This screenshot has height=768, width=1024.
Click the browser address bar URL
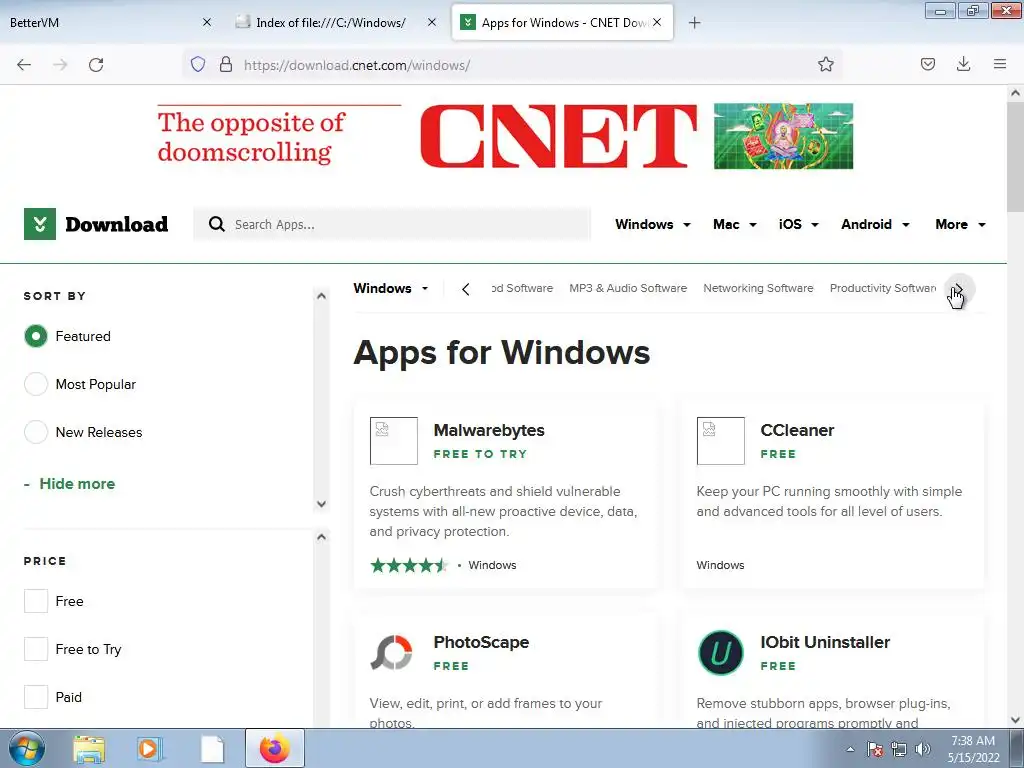(357, 65)
